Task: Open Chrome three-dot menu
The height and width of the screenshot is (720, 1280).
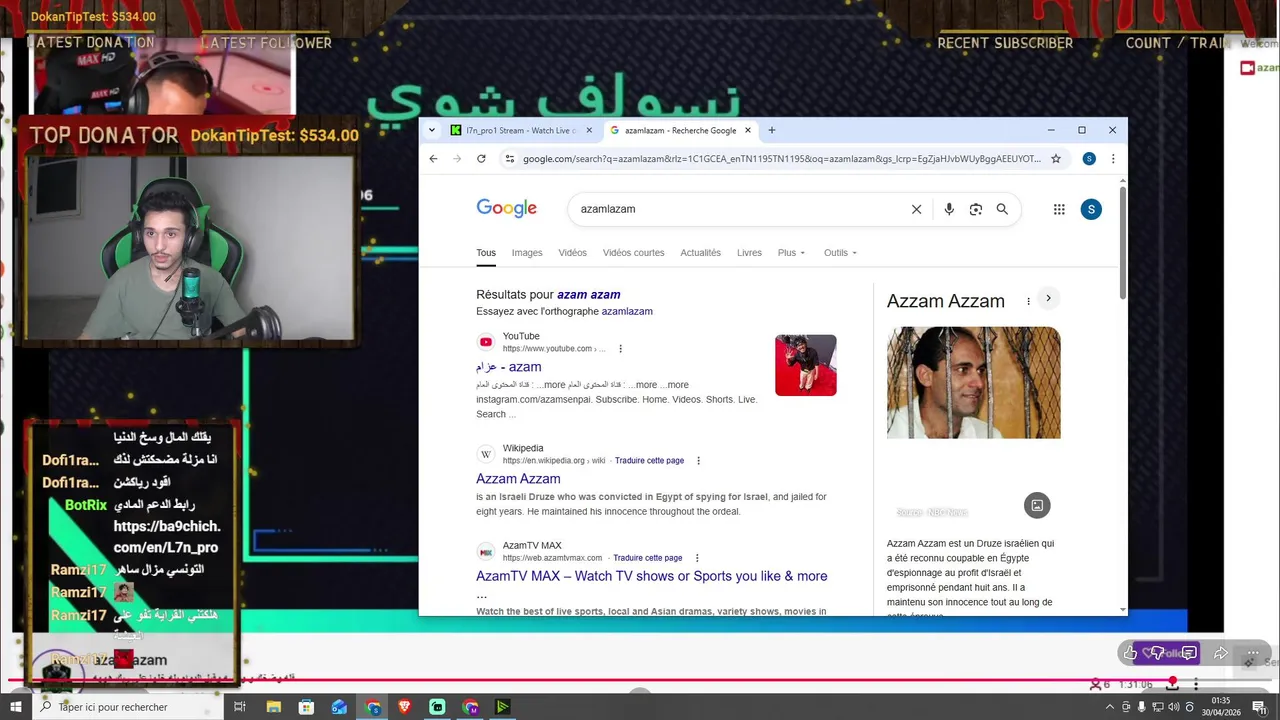Action: click(x=1113, y=159)
